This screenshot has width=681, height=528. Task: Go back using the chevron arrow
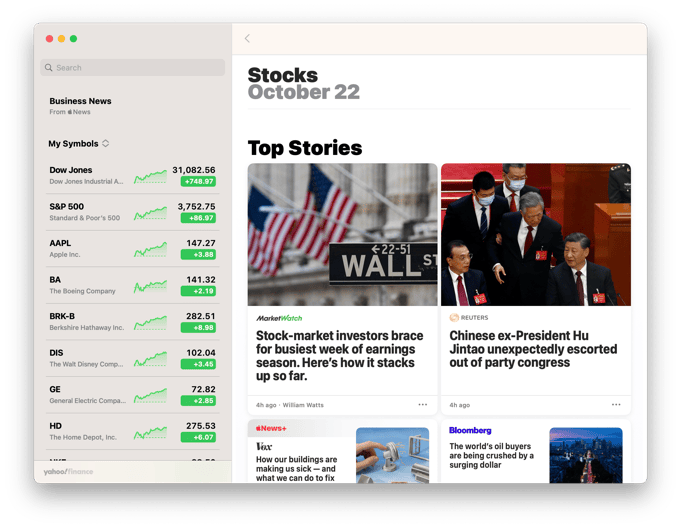(247, 39)
